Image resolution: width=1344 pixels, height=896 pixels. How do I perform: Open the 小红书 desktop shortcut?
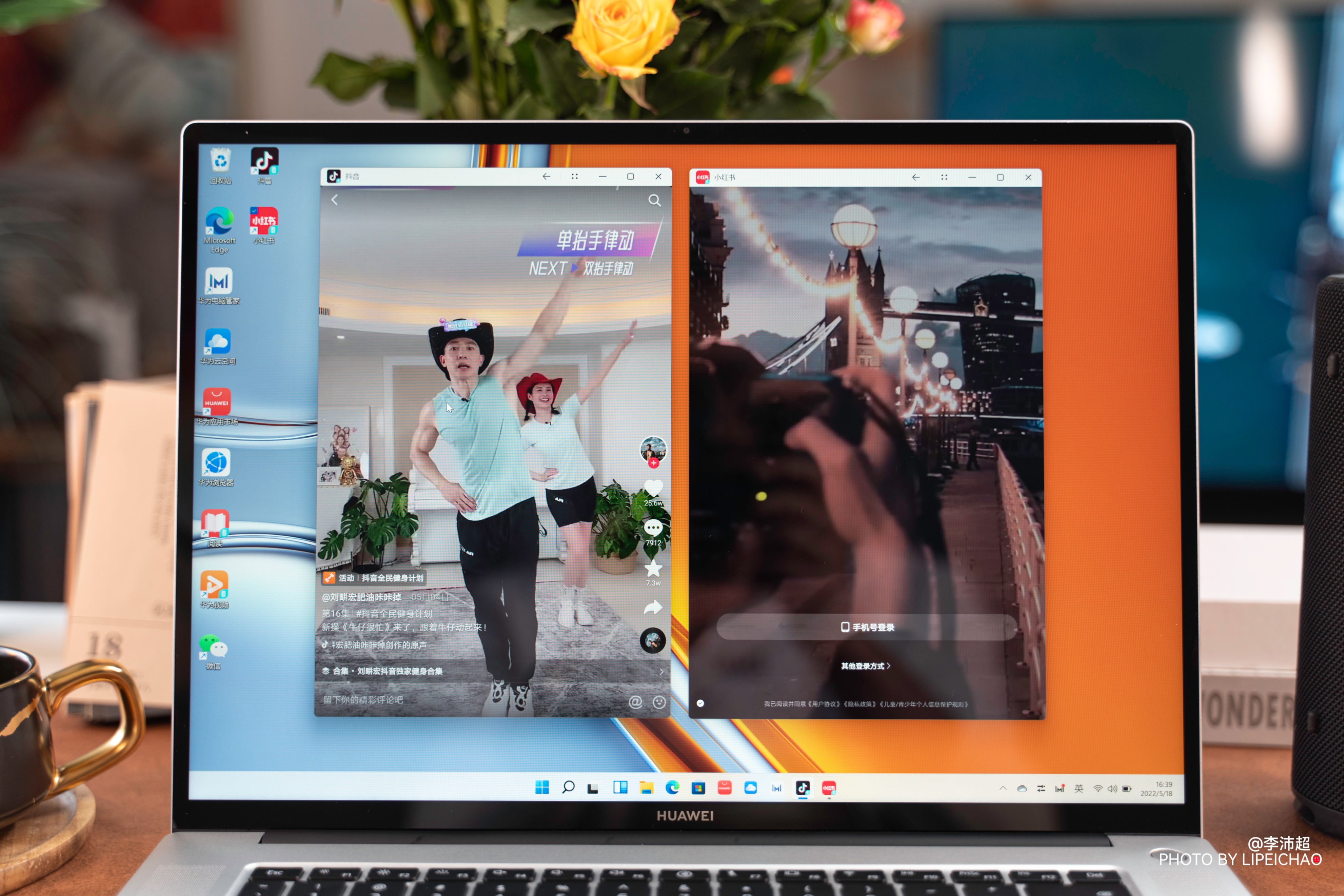[x=263, y=226]
